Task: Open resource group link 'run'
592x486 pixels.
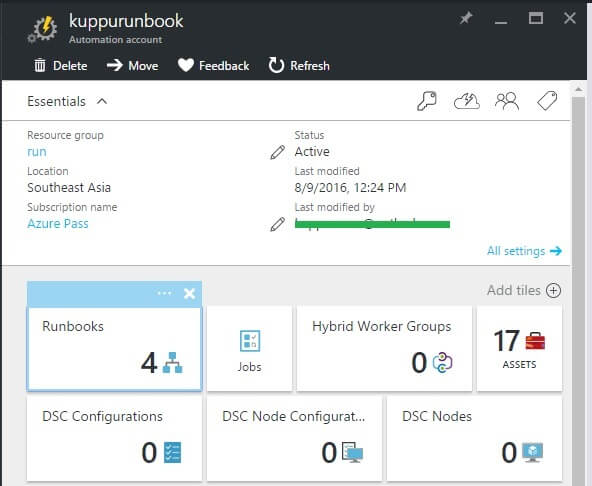Action: pos(37,152)
